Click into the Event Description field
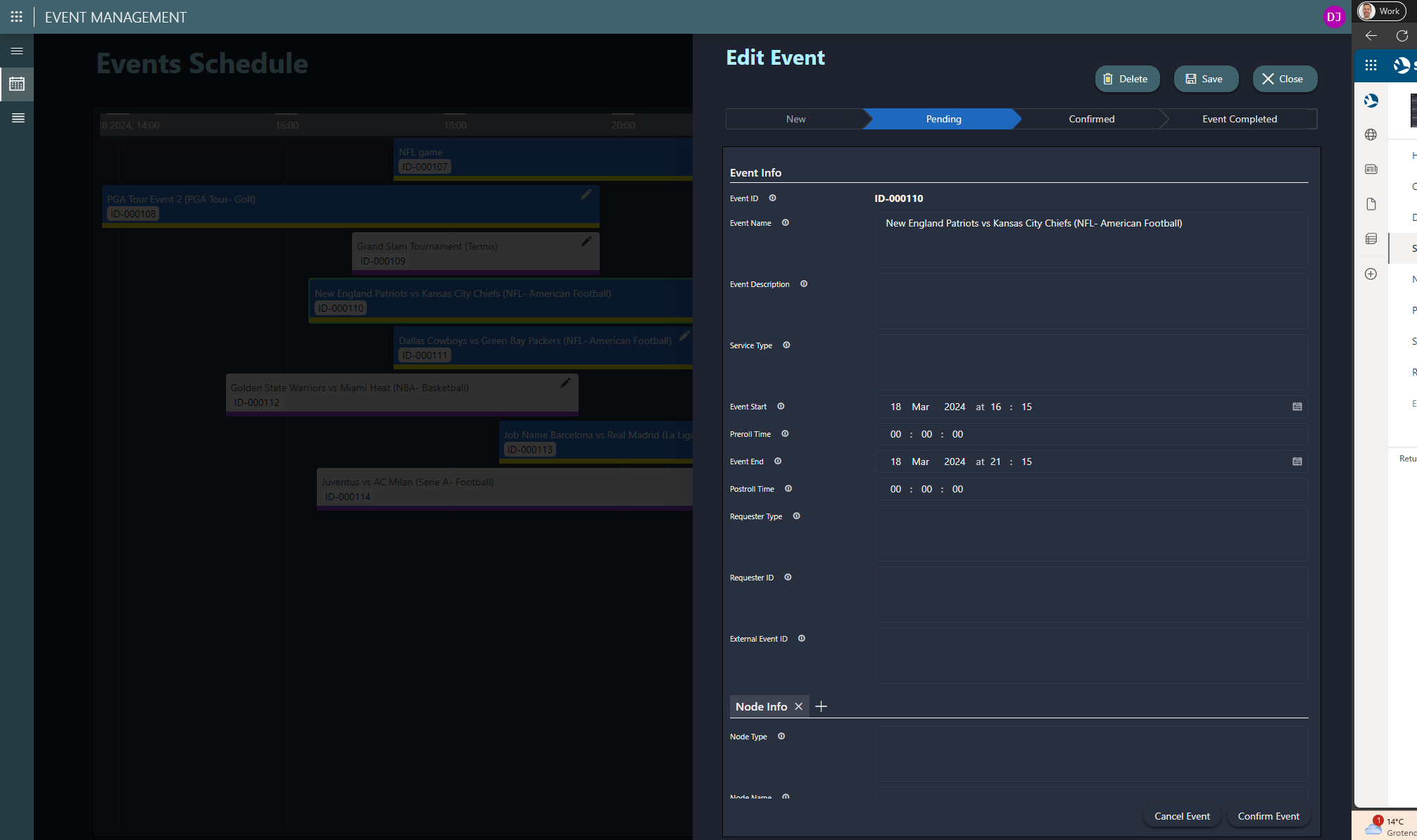Screen dimensions: 1417x840 [x=1091, y=301]
